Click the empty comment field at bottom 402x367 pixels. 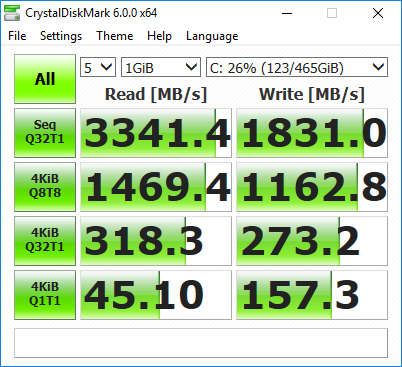pyautogui.click(x=201, y=343)
